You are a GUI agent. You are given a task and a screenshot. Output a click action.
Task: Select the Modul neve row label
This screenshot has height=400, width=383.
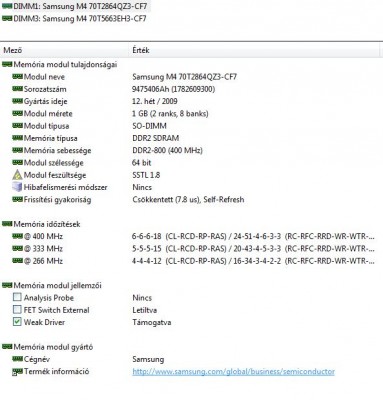tap(44, 77)
